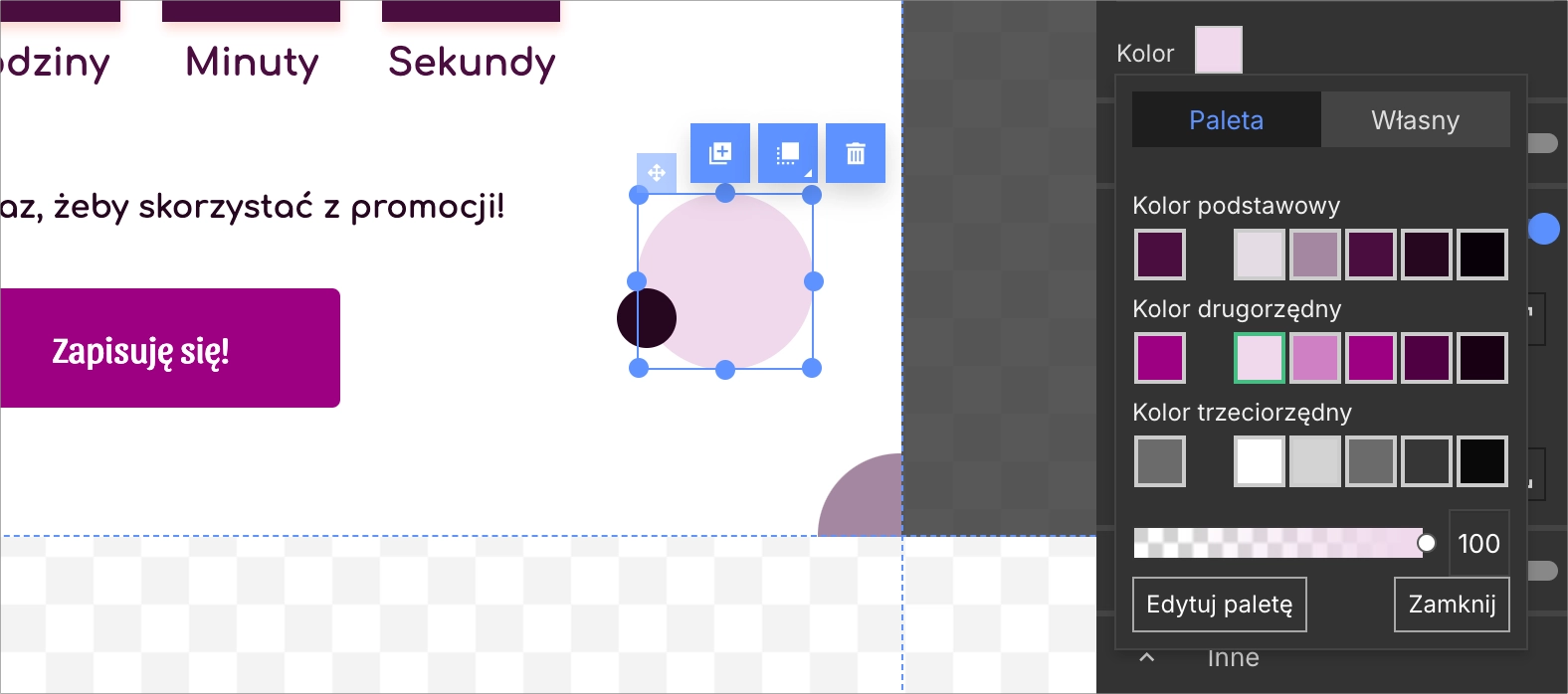The image size is (1568, 694).
Task: Pick the black swatch in Kolor podstawowy
Action: (x=1482, y=255)
